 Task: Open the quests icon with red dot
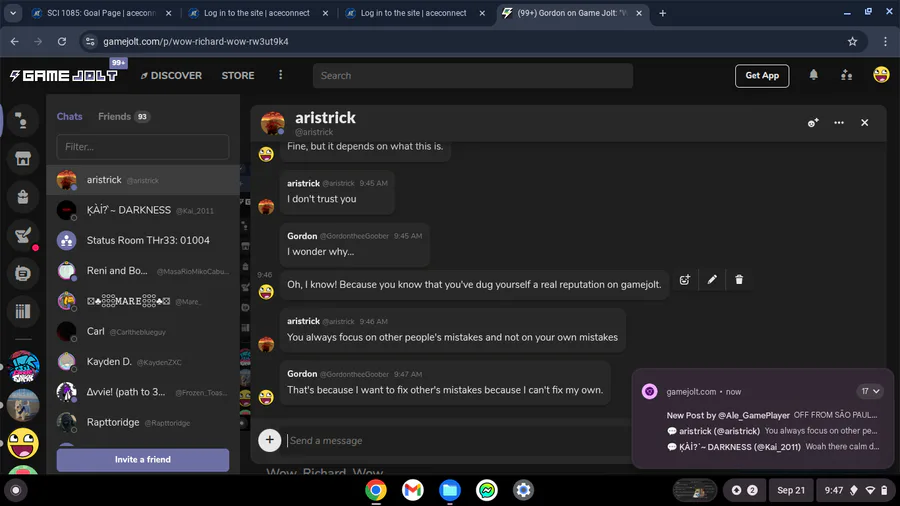point(23,235)
